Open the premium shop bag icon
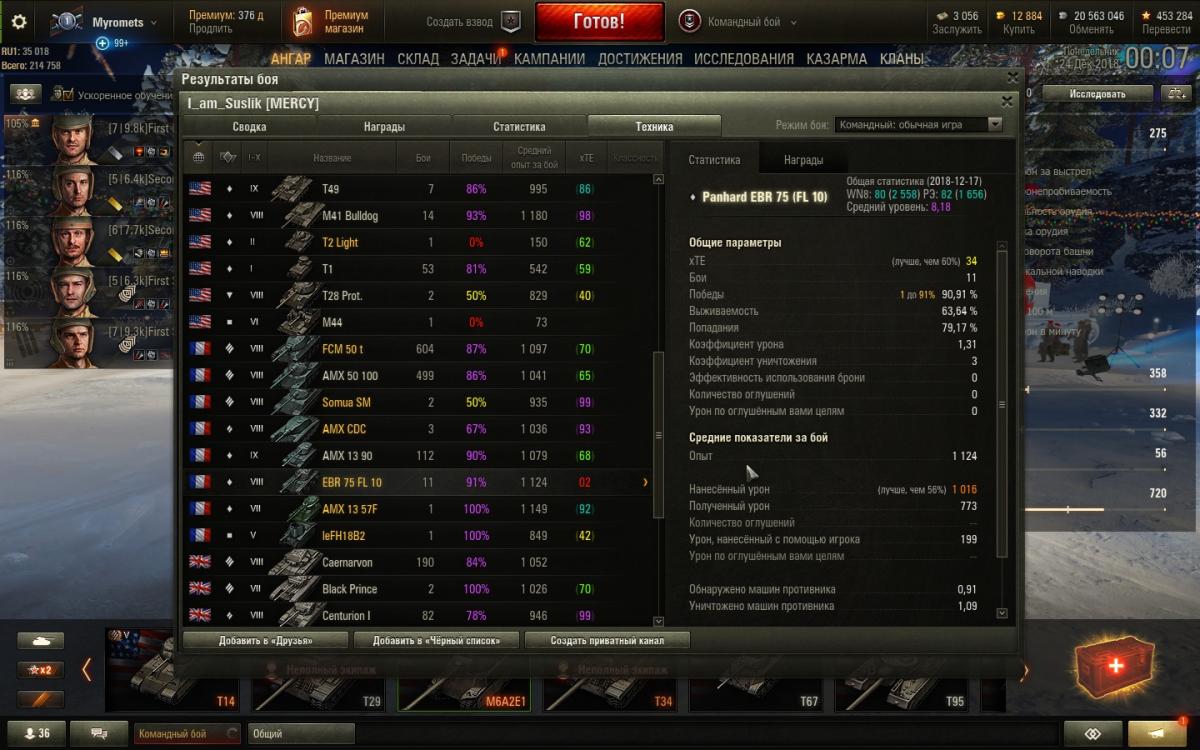 [302, 22]
